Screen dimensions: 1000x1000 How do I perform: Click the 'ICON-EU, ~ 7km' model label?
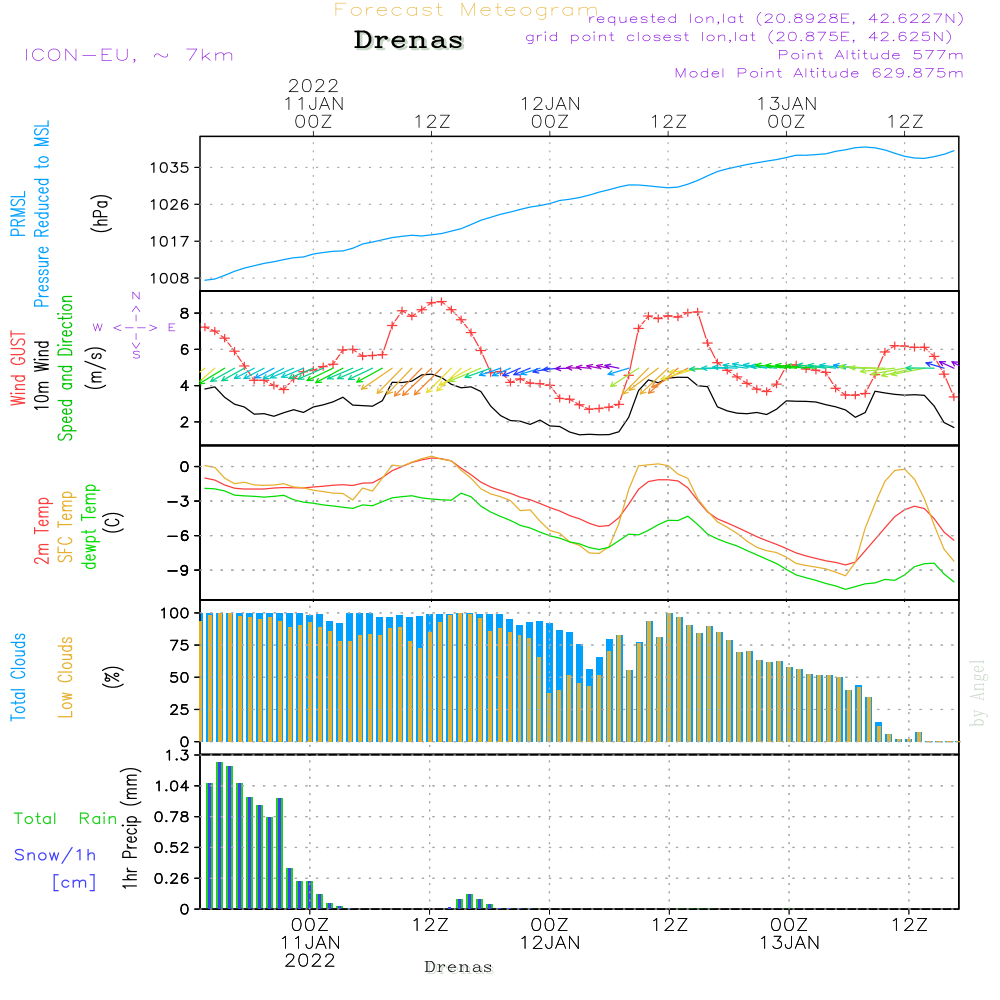(x=129, y=55)
